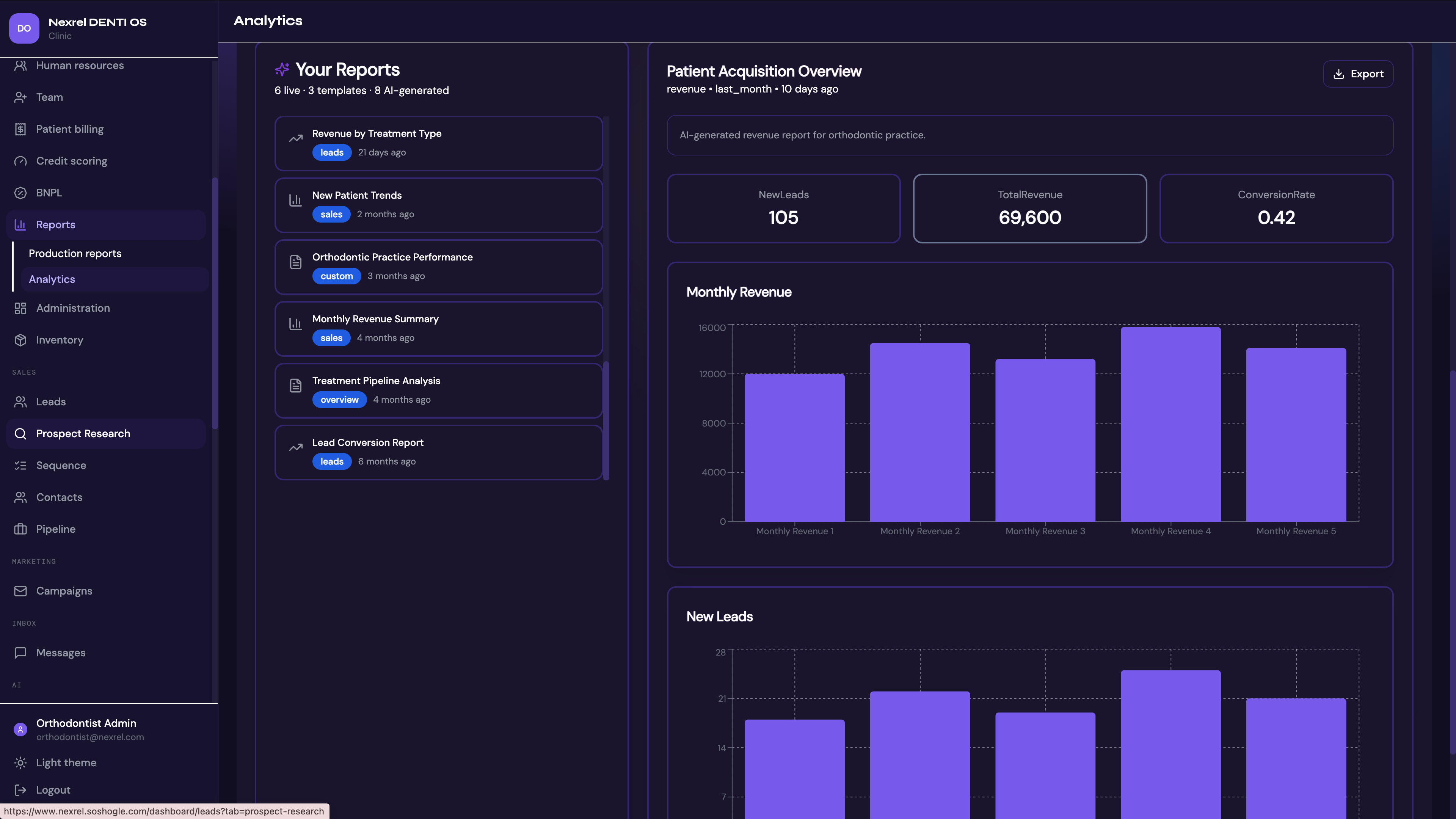The width and height of the screenshot is (1456, 819).
Task: Click the Logout arrow icon
Action: (20, 789)
